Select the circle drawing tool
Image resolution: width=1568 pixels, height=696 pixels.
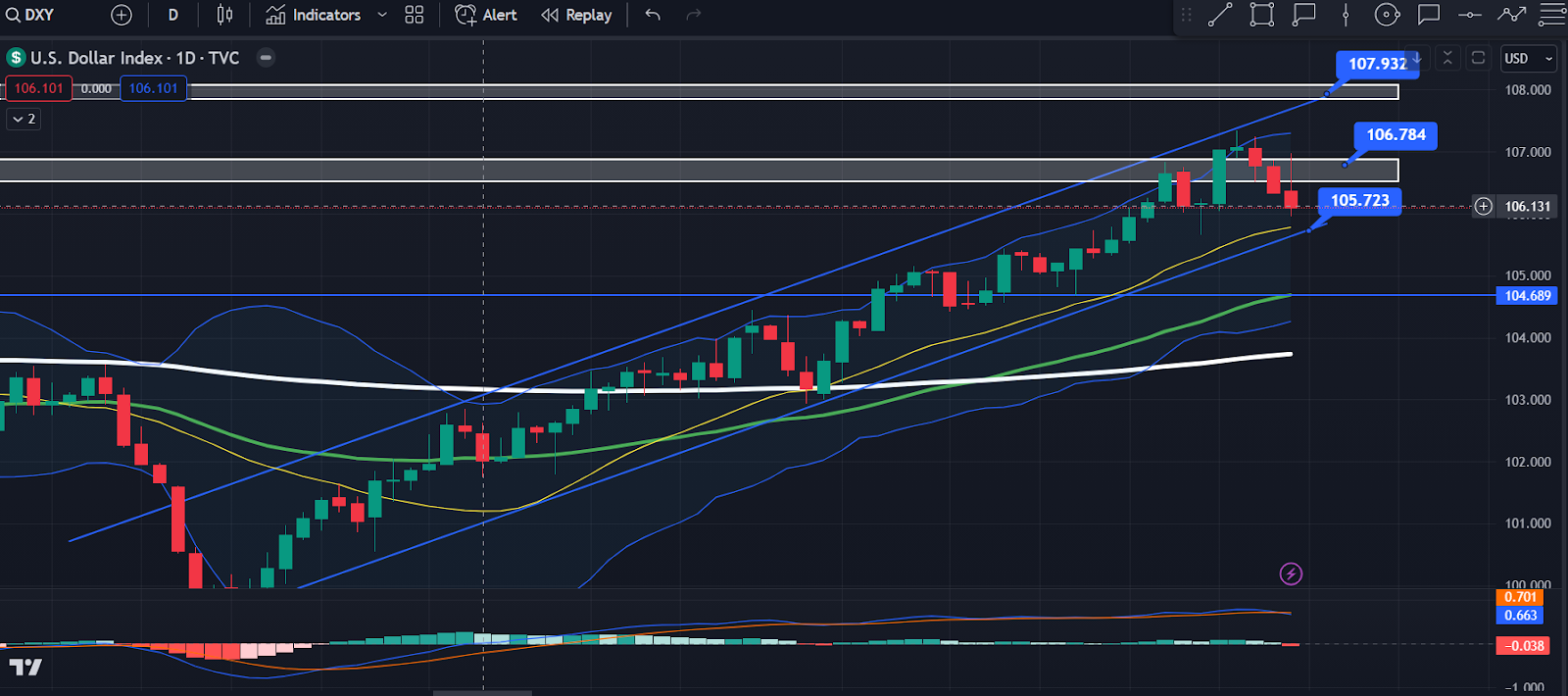(1387, 15)
